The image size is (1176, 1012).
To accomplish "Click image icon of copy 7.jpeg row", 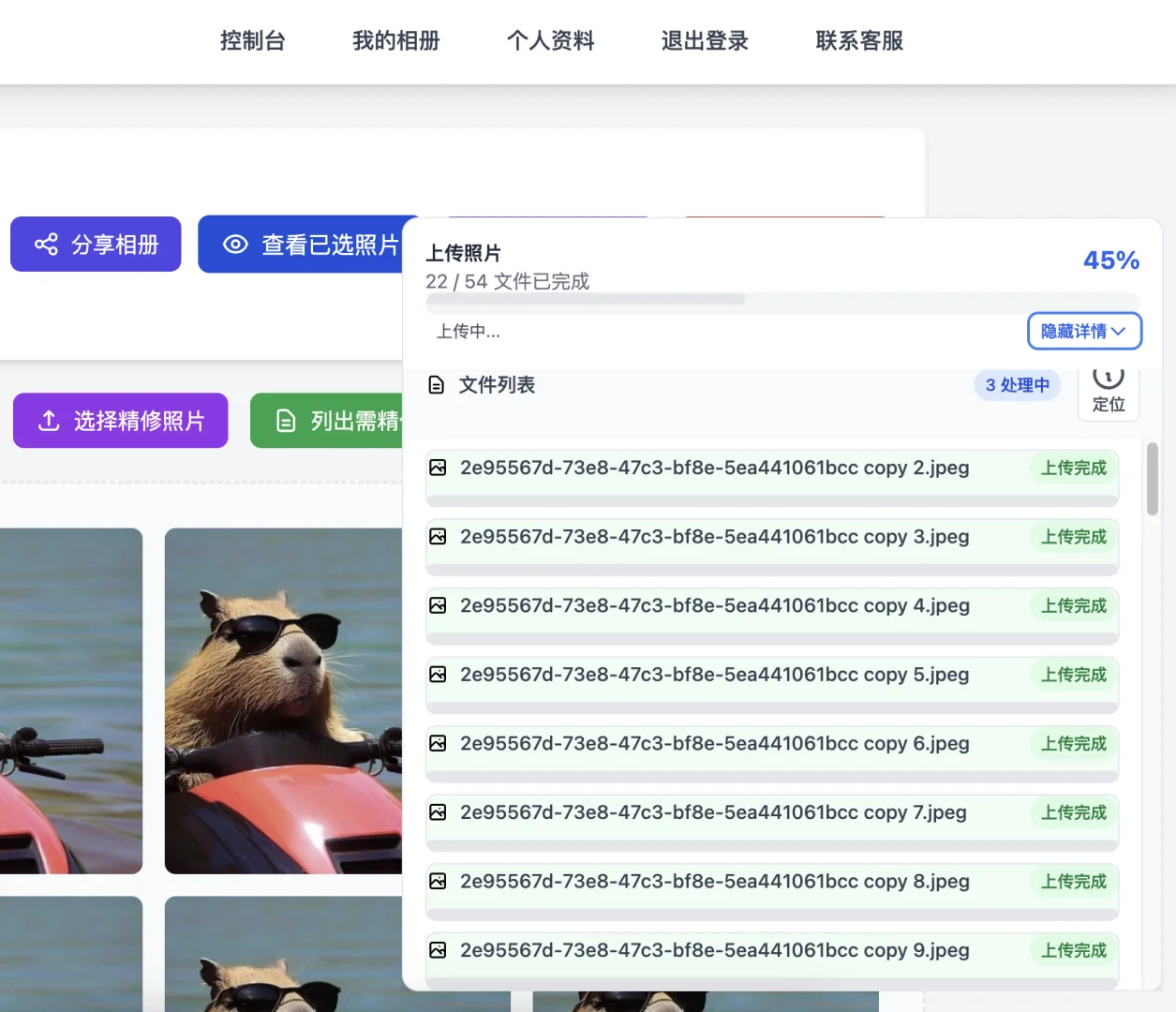I will tap(438, 812).
